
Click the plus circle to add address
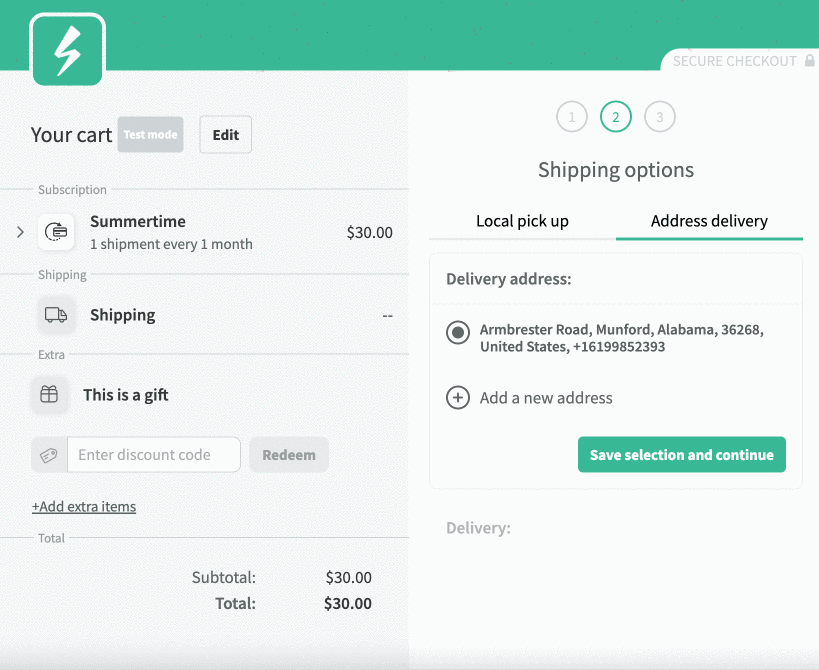coord(458,398)
